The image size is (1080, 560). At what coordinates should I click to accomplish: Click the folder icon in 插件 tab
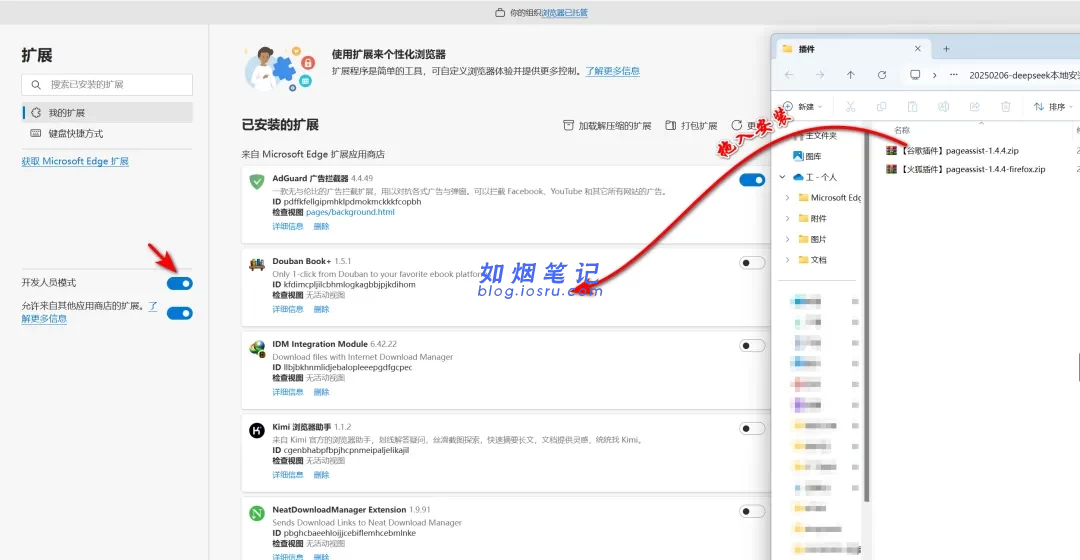[787, 49]
